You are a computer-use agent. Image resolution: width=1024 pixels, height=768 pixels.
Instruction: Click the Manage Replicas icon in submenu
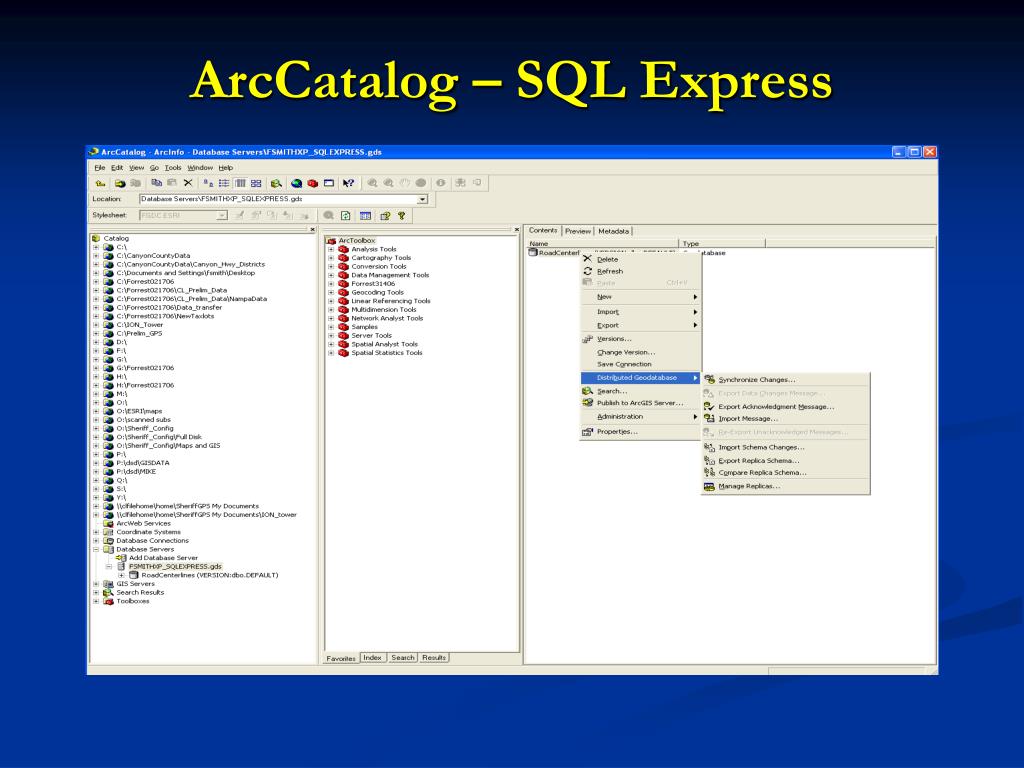[709, 487]
